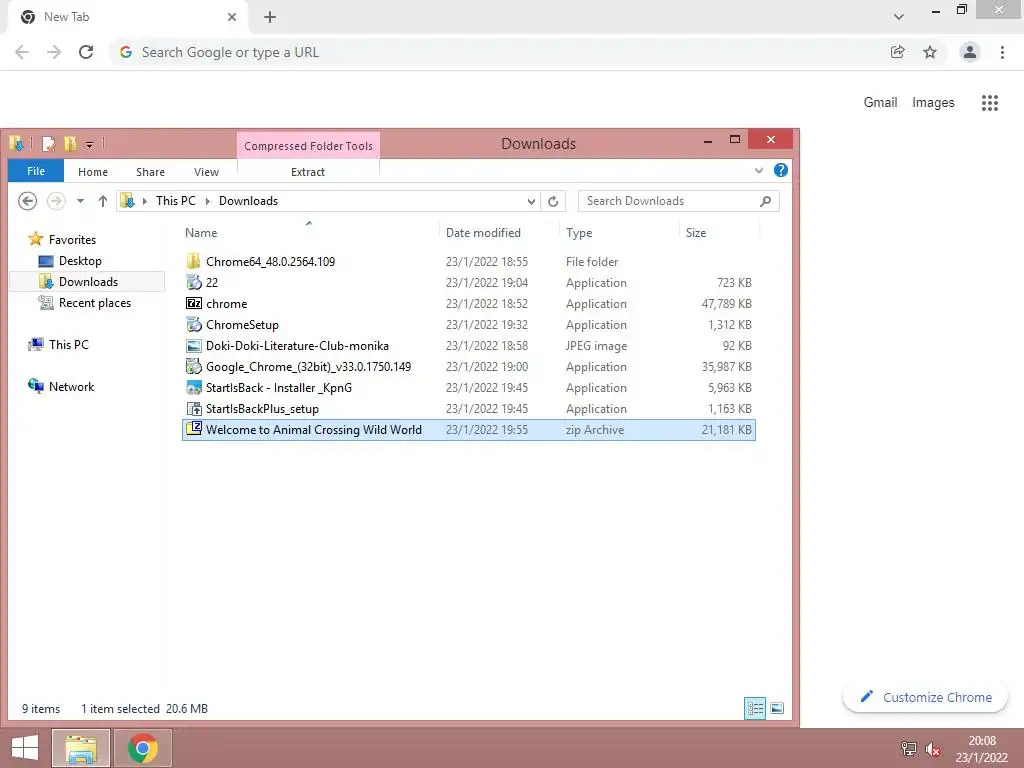Click Chrome taskbar icon

click(x=142, y=748)
